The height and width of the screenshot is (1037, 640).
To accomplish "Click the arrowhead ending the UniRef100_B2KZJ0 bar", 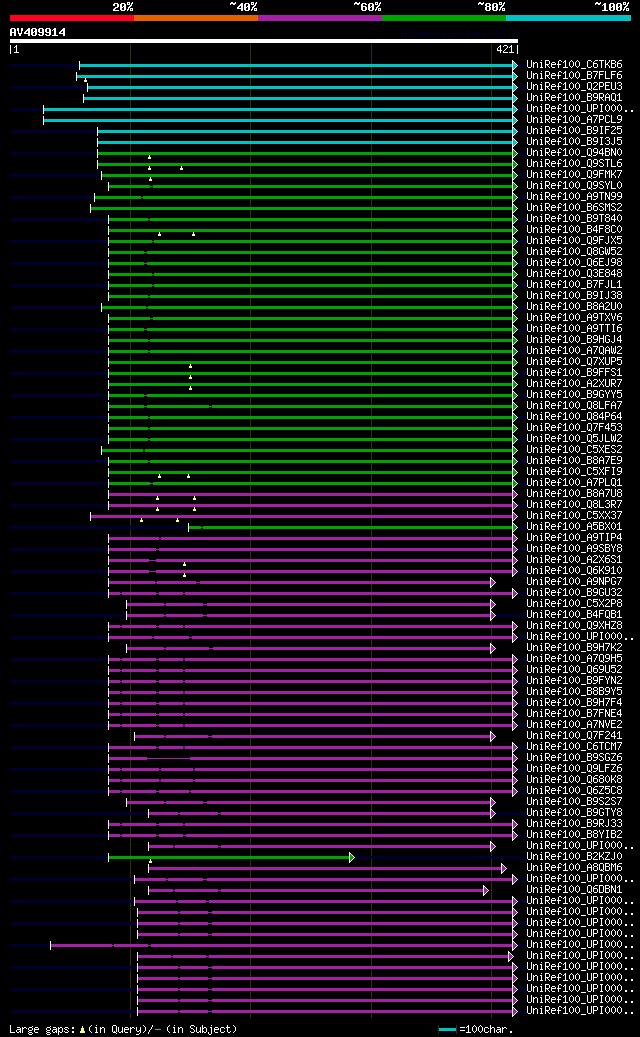I will point(352,857).
